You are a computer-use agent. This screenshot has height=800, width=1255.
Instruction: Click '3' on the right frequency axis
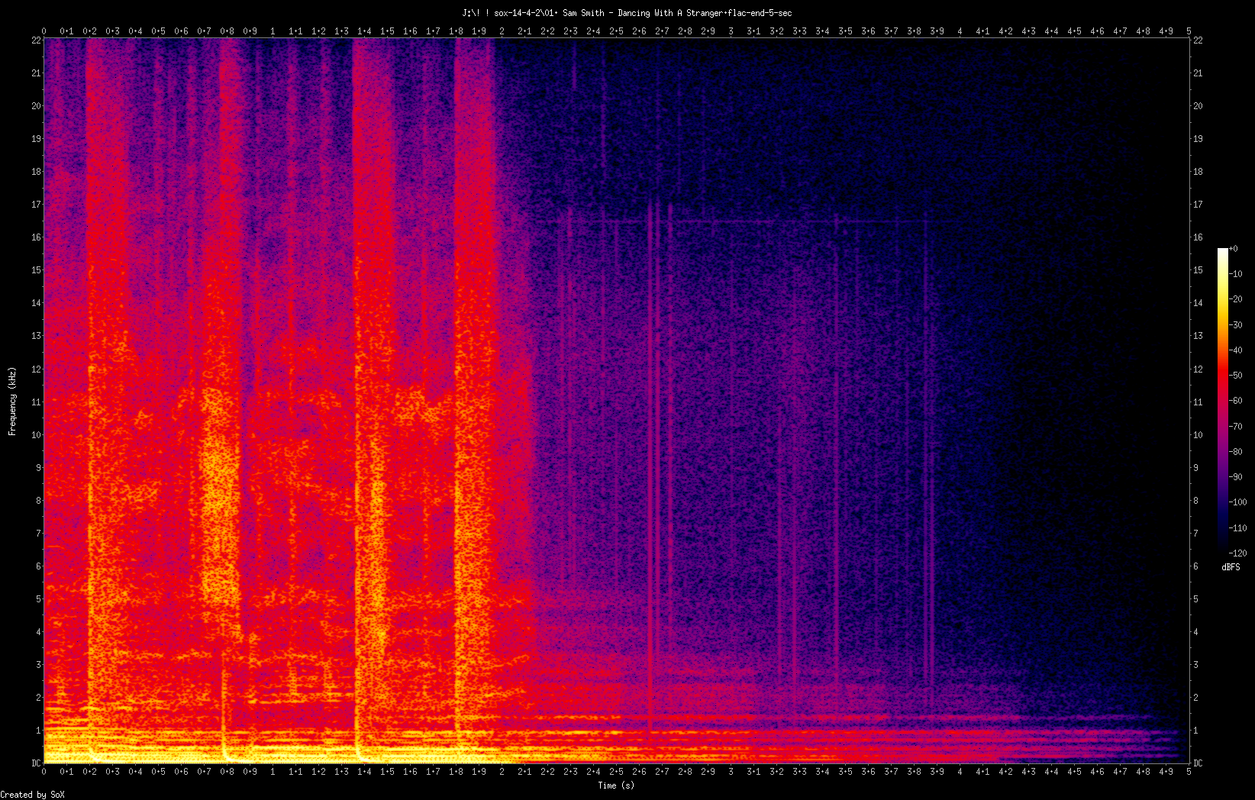(1196, 664)
